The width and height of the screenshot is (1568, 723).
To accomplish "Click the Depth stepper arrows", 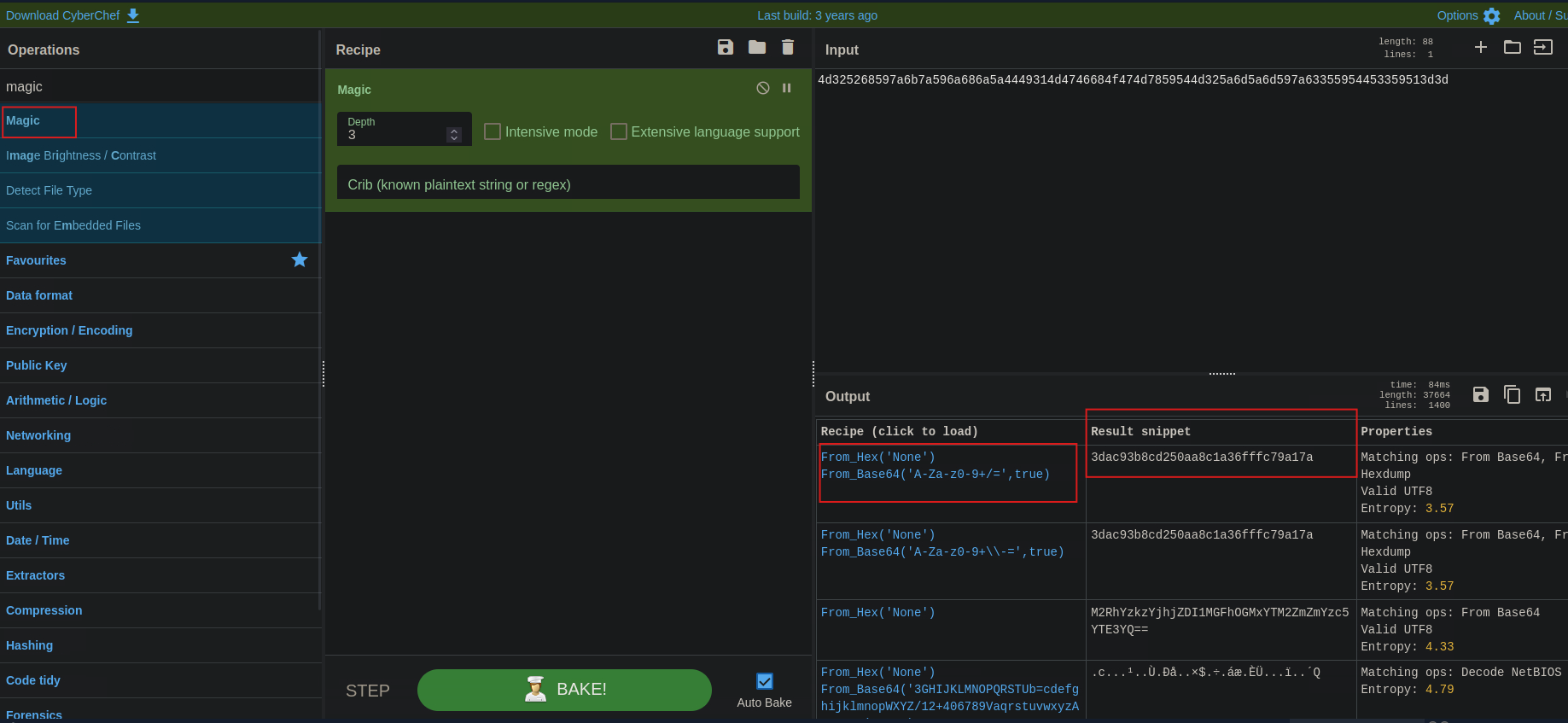I will [x=454, y=135].
